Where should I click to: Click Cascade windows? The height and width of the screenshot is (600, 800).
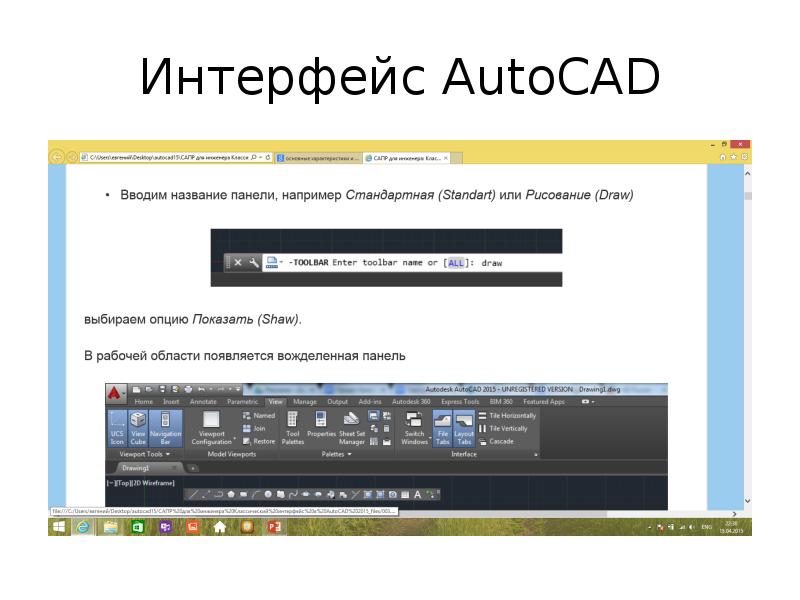coord(496,441)
